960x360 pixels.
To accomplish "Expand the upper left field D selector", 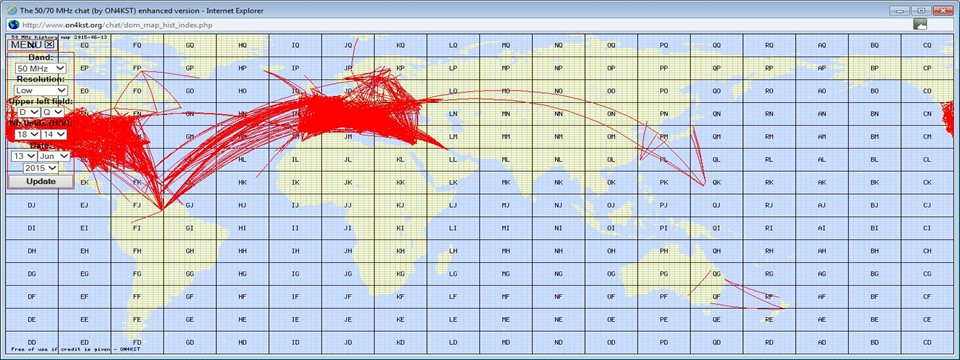I will (28, 113).
